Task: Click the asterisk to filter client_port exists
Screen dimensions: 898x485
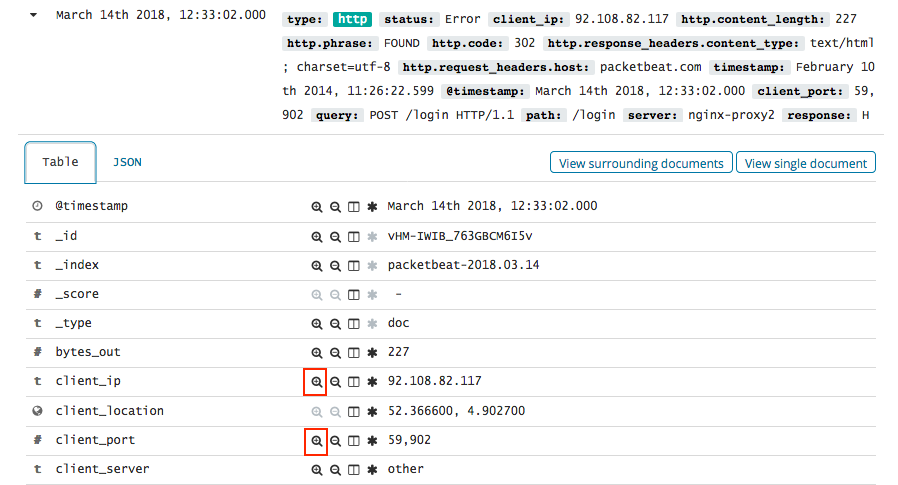Action: pos(372,440)
